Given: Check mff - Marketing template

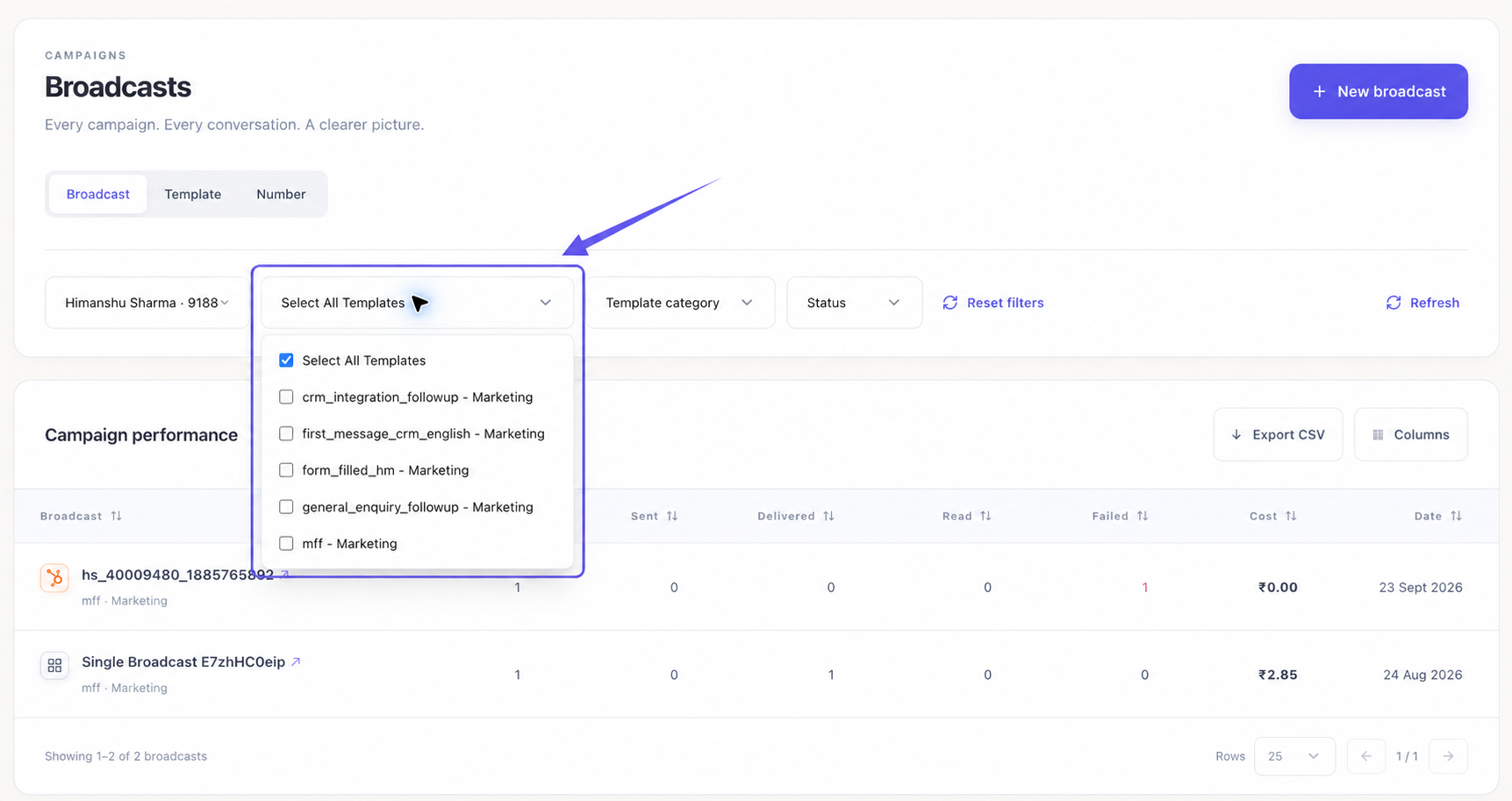Looking at the screenshot, I should (x=286, y=544).
